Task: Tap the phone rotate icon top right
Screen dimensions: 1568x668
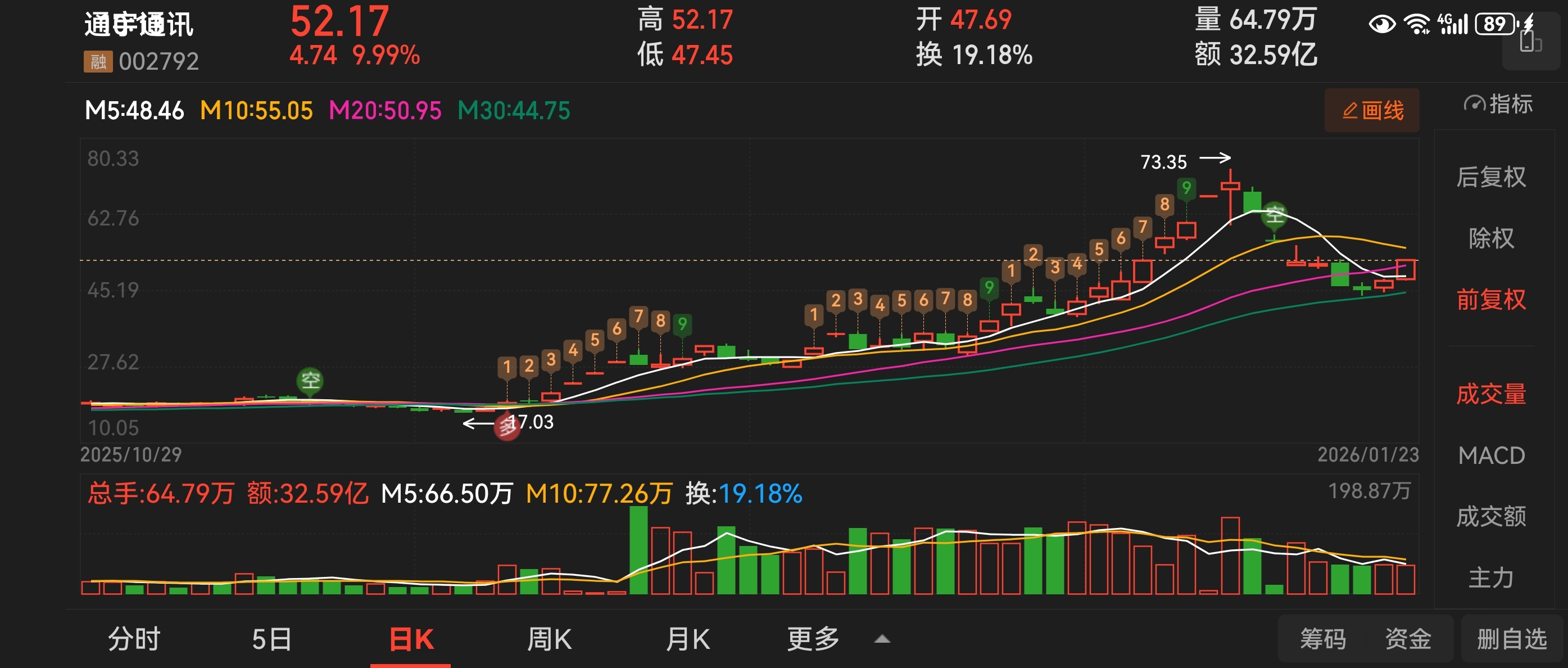Action: coord(1530,43)
